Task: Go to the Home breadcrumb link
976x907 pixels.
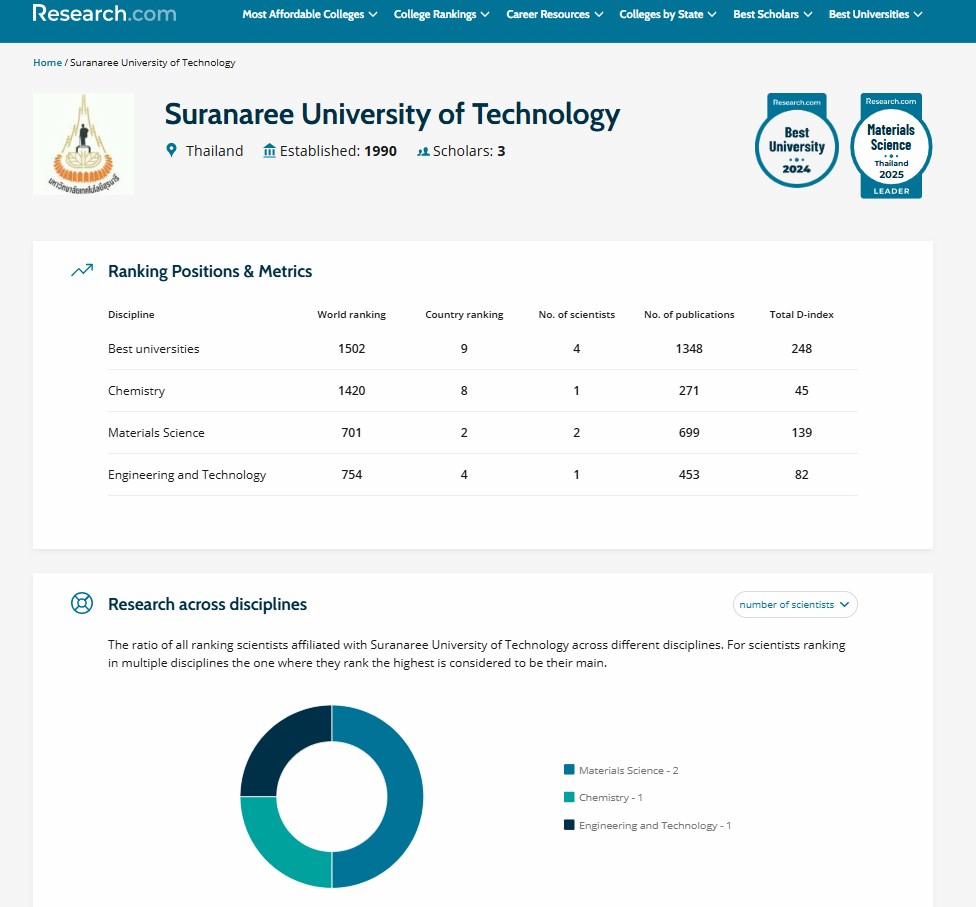Action: 47,62
